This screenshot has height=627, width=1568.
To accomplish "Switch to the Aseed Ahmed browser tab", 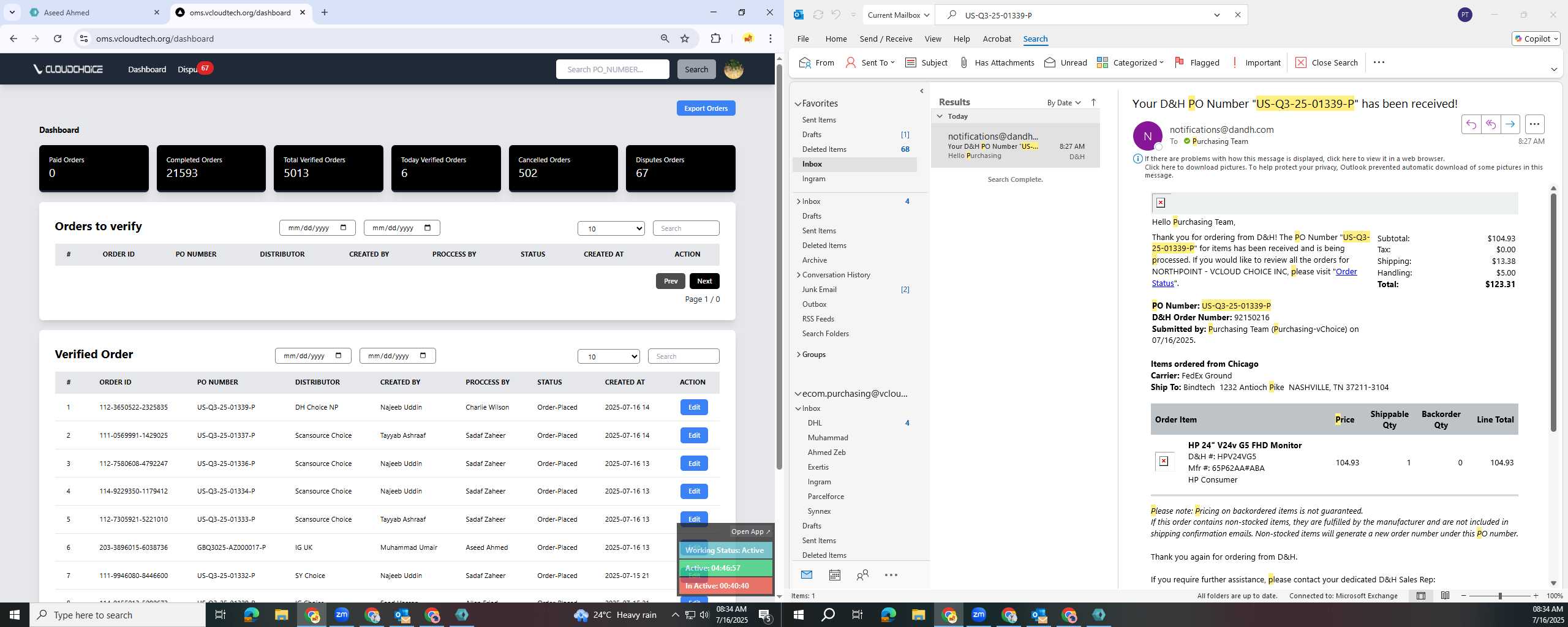I will pos(94,12).
